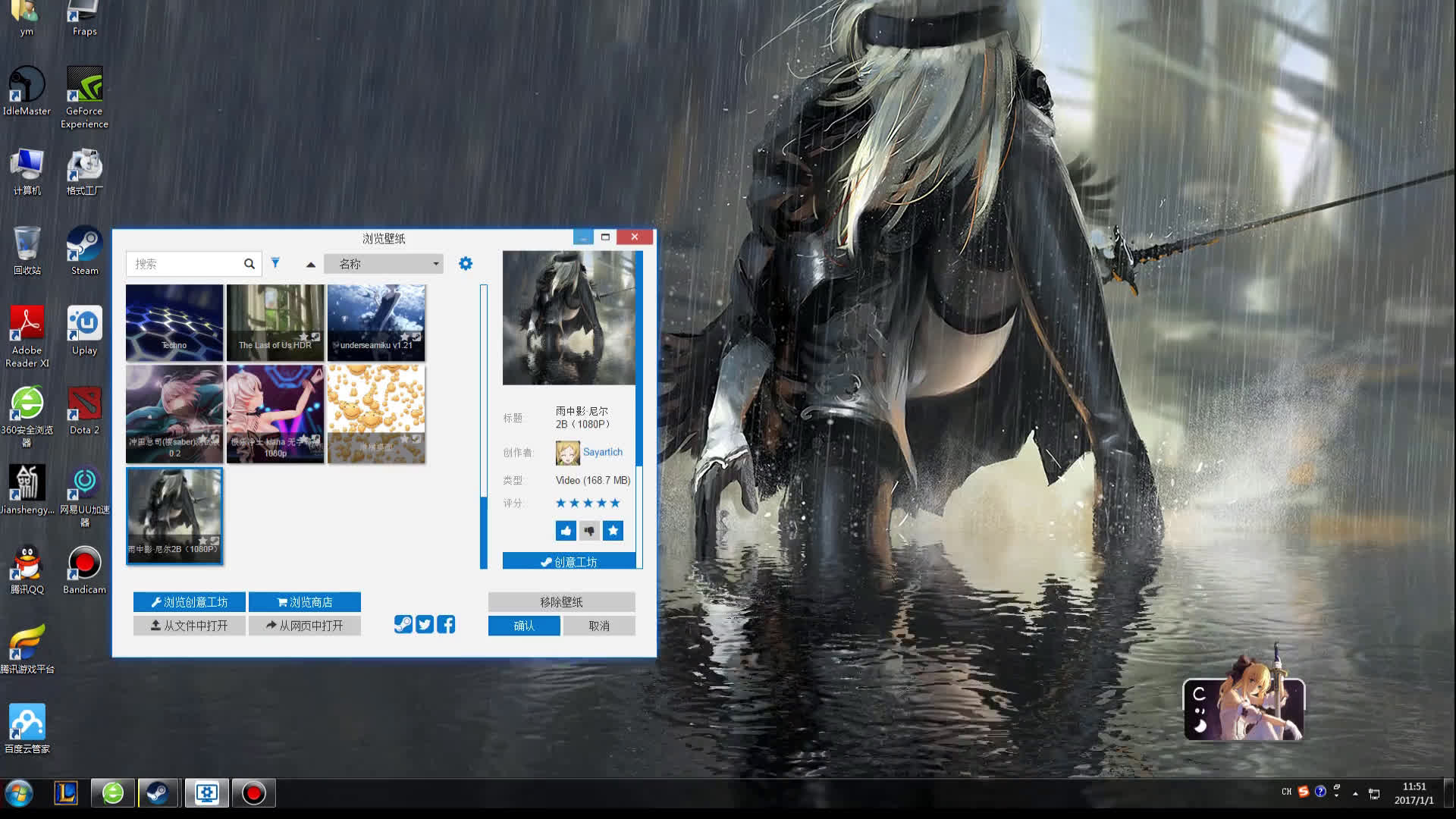
Task: Open IdleMaster desktop icon
Action: point(27,91)
